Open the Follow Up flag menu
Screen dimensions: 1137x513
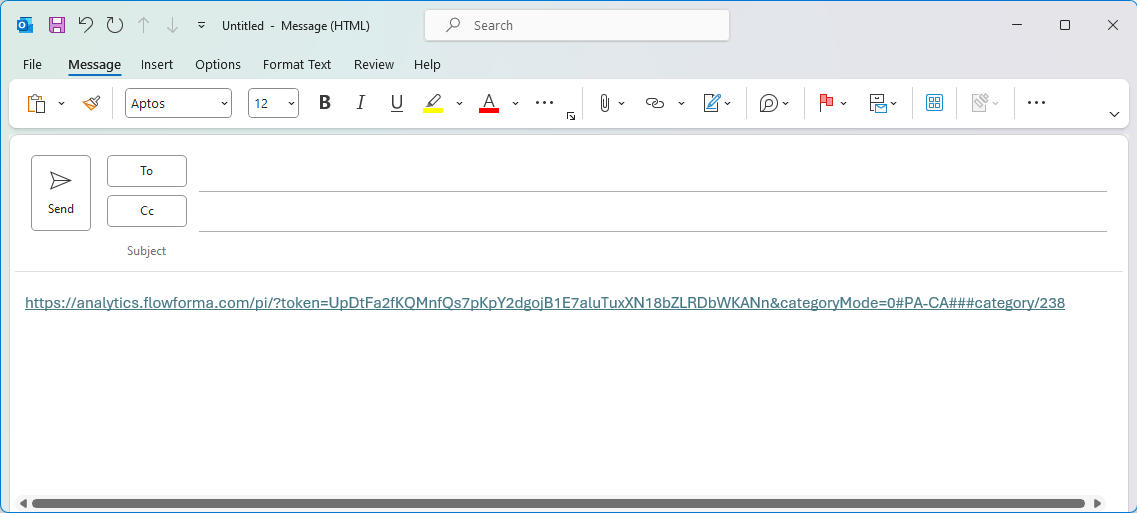click(x=832, y=103)
